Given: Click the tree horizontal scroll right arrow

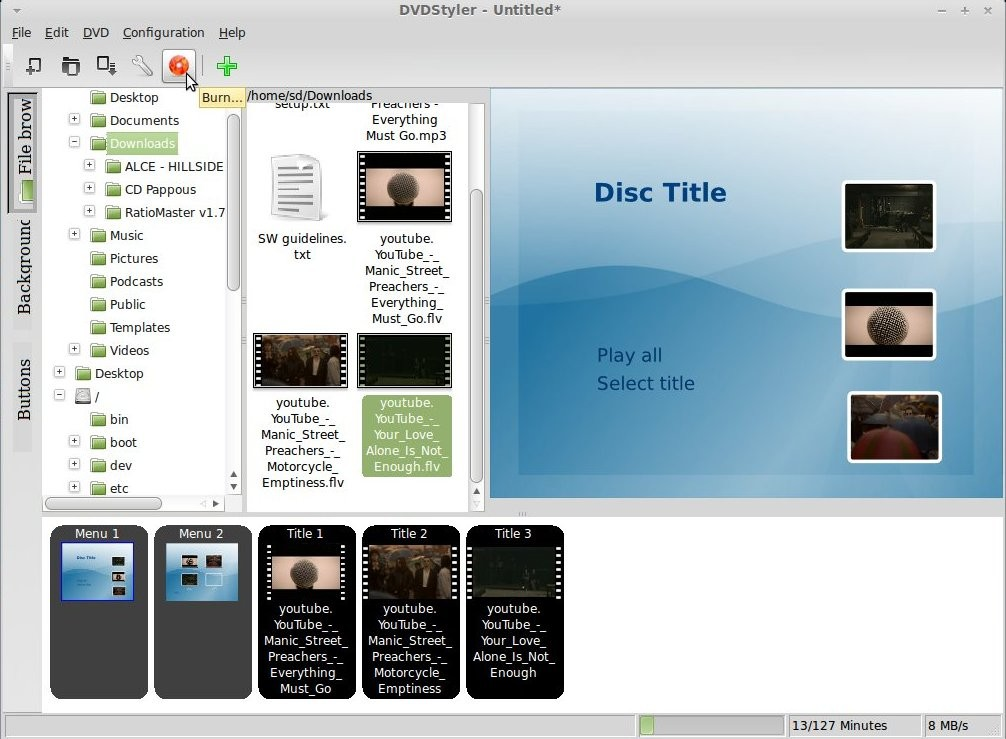Looking at the screenshot, I should coord(216,504).
